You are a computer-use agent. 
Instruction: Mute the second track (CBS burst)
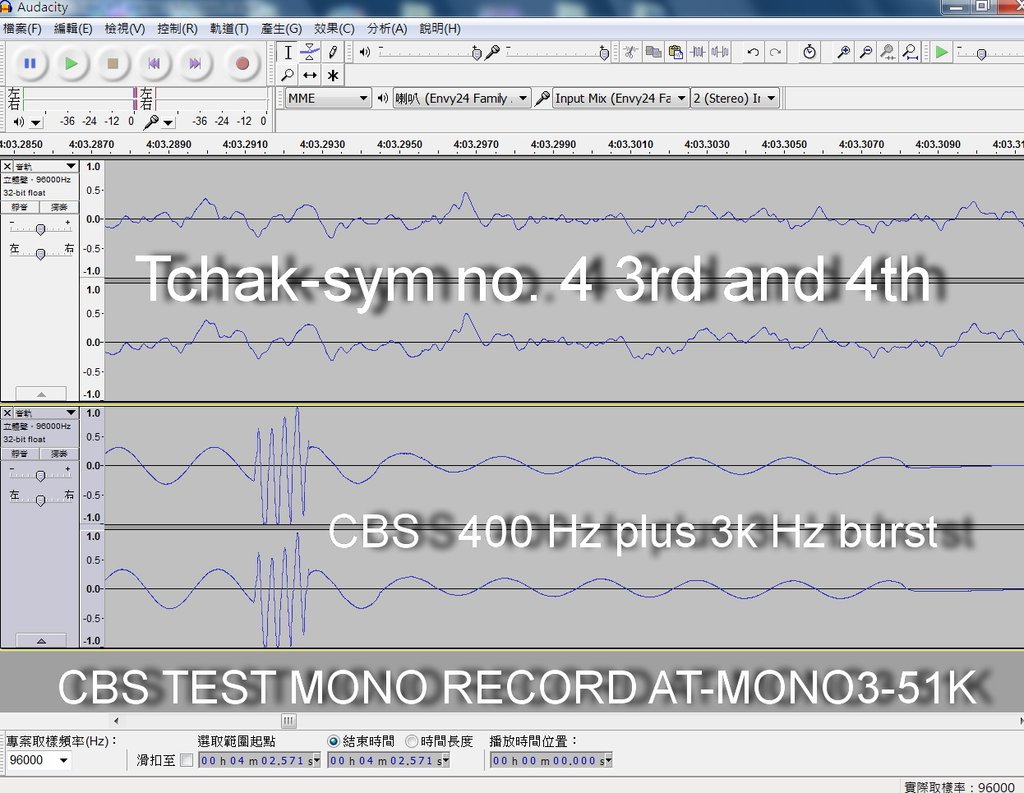click(x=20, y=453)
